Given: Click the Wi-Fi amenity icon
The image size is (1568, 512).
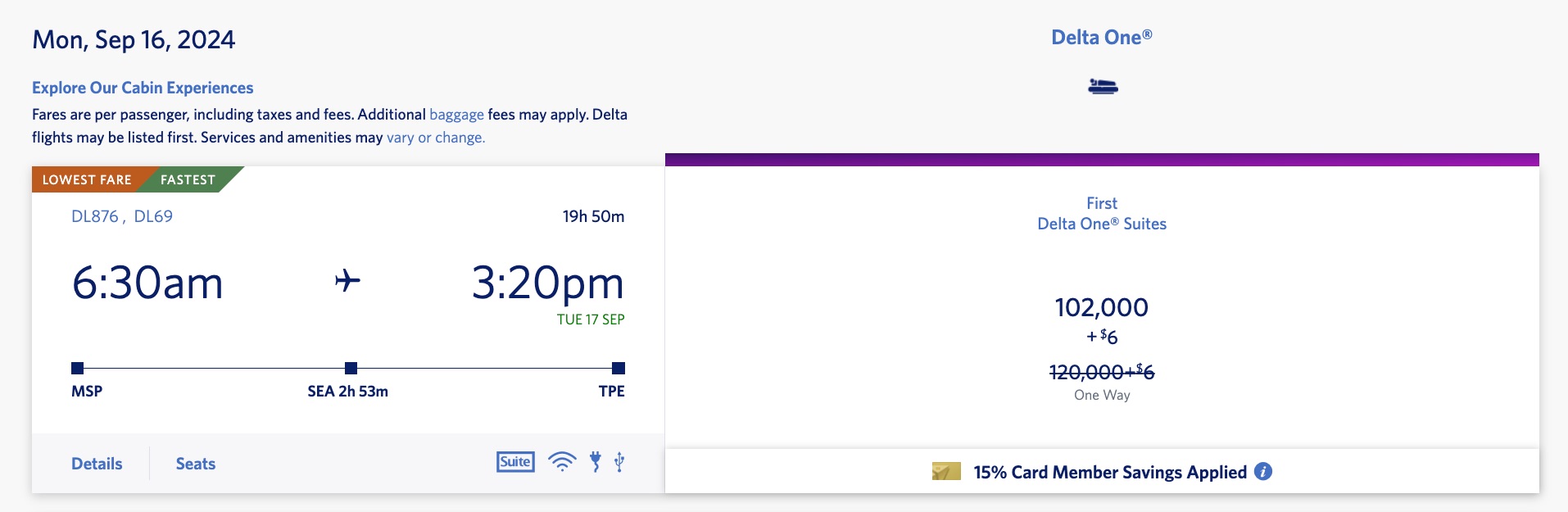Looking at the screenshot, I should pos(561,461).
